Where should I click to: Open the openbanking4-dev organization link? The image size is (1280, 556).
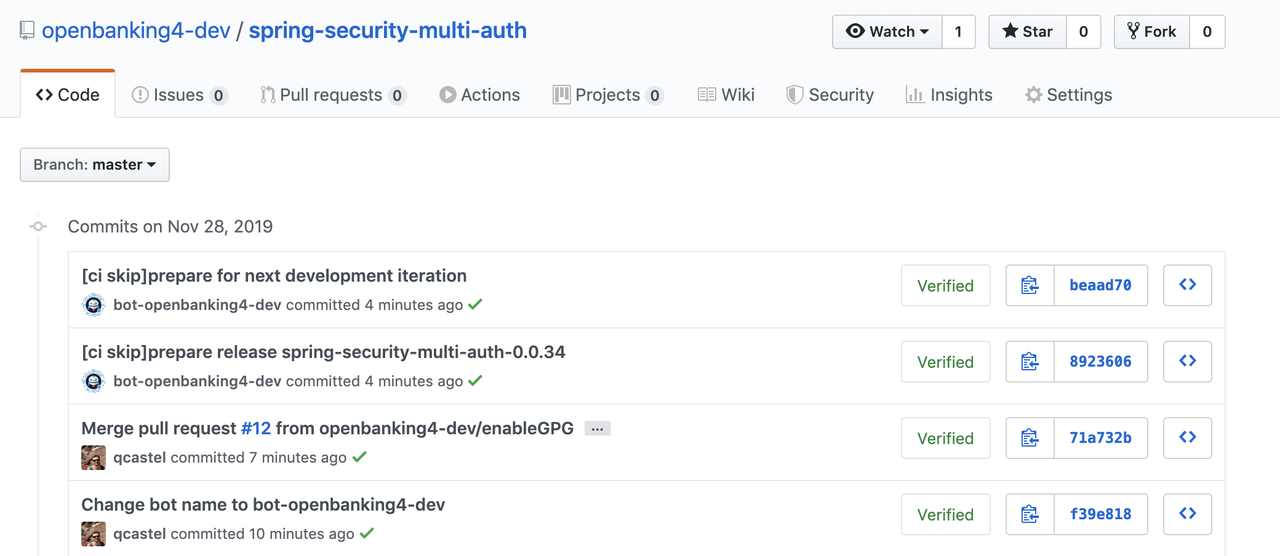136,31
